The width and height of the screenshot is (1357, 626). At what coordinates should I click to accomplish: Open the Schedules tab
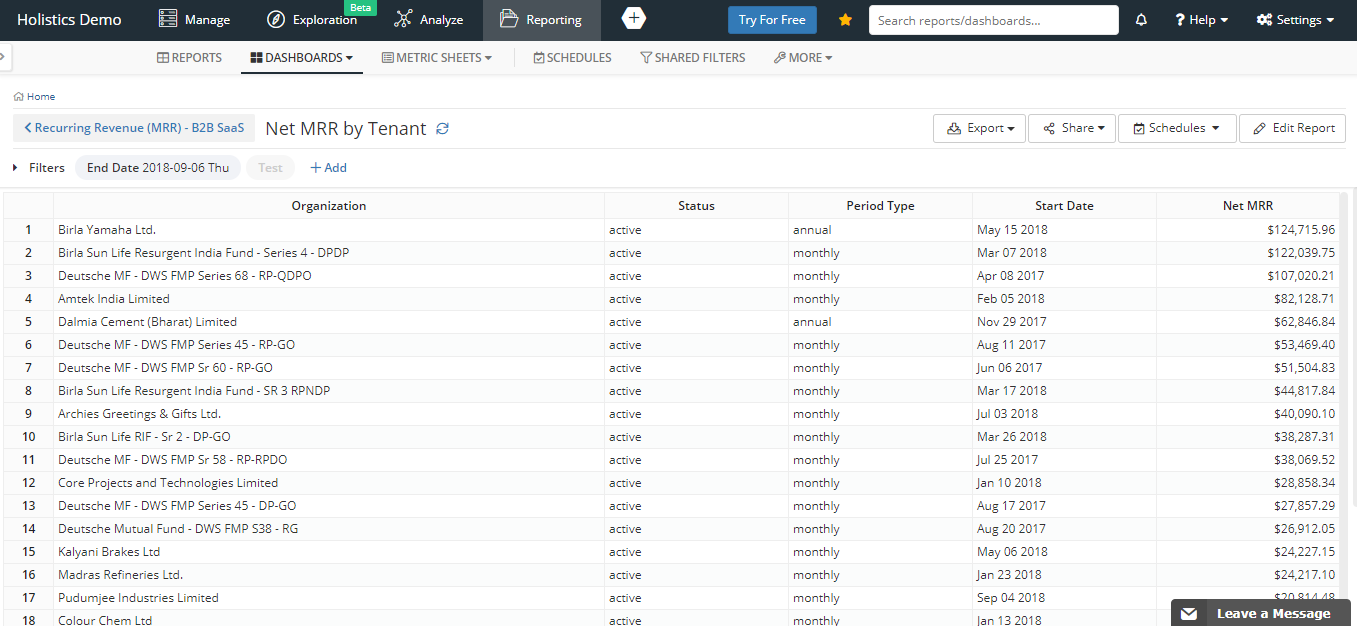pyautogui.click(x=572, y=58)
